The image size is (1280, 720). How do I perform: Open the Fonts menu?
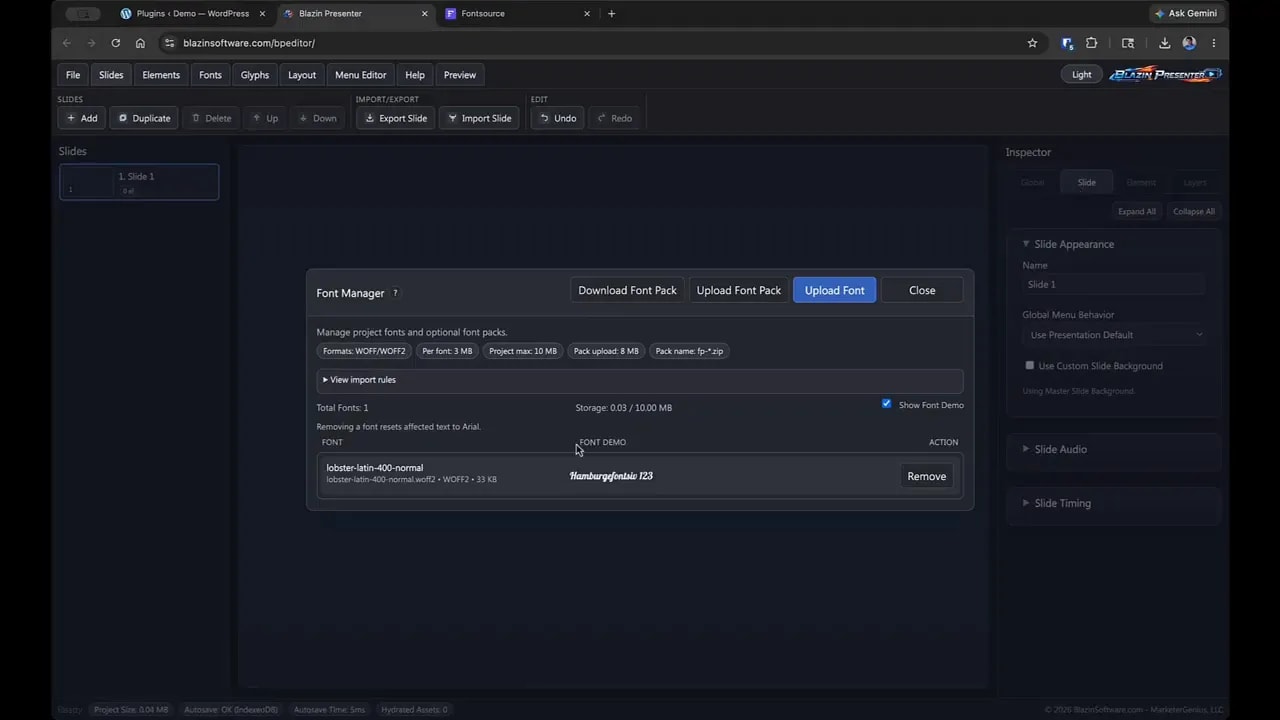click(x=210, y=75)
